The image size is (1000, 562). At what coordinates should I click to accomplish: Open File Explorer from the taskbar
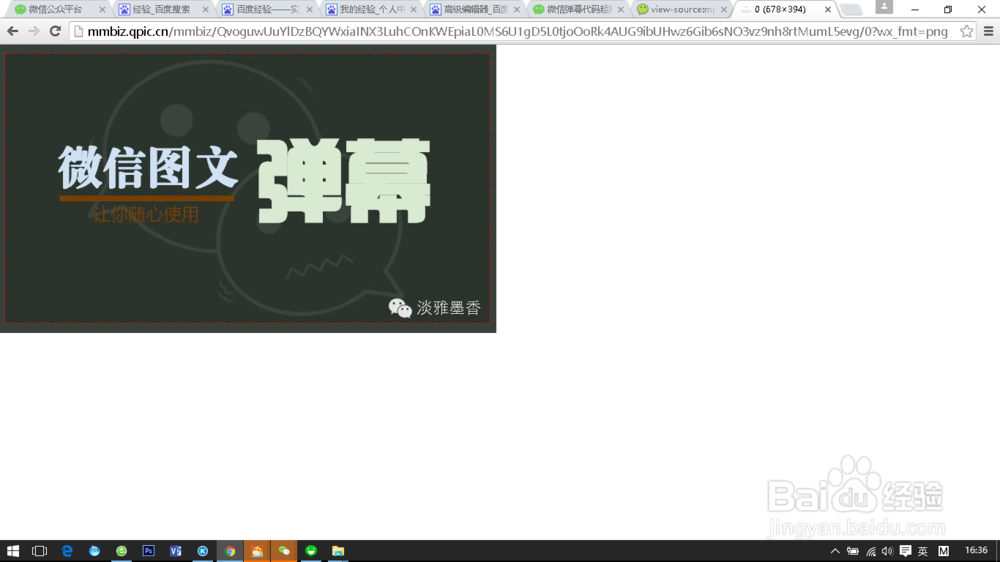click(x=338, y=551)
